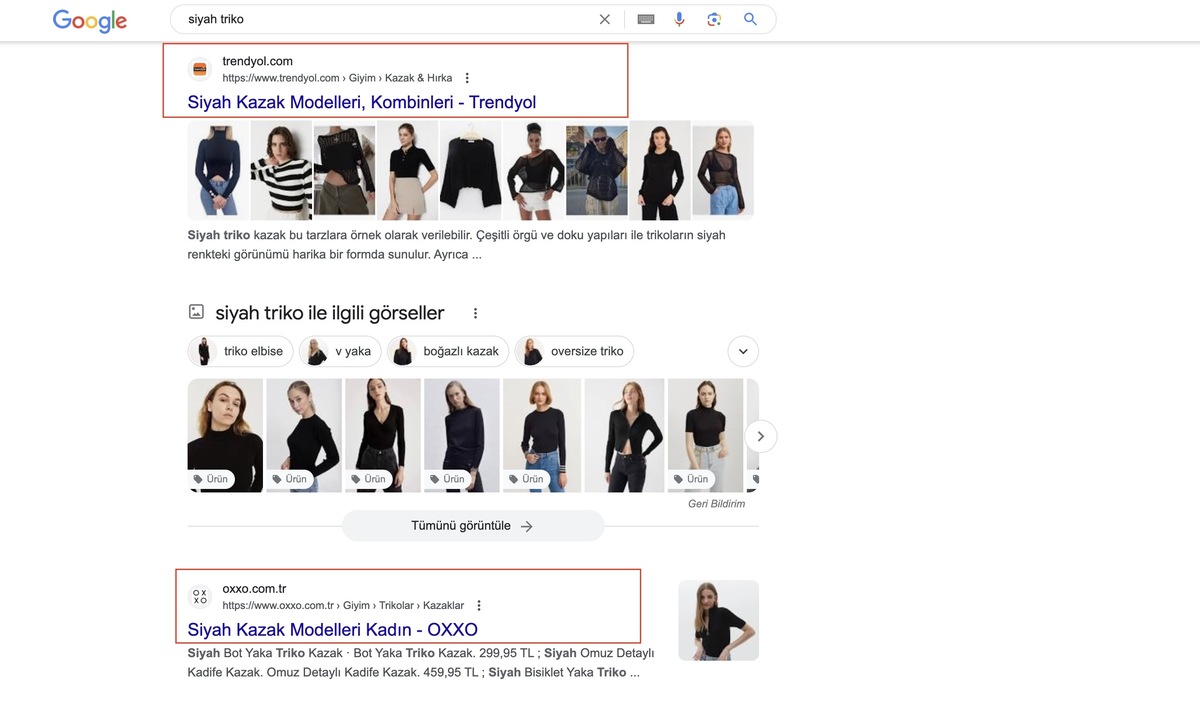The image size is (1200, 701).
Task: Expand the image filter chips list
Action: 743,351
